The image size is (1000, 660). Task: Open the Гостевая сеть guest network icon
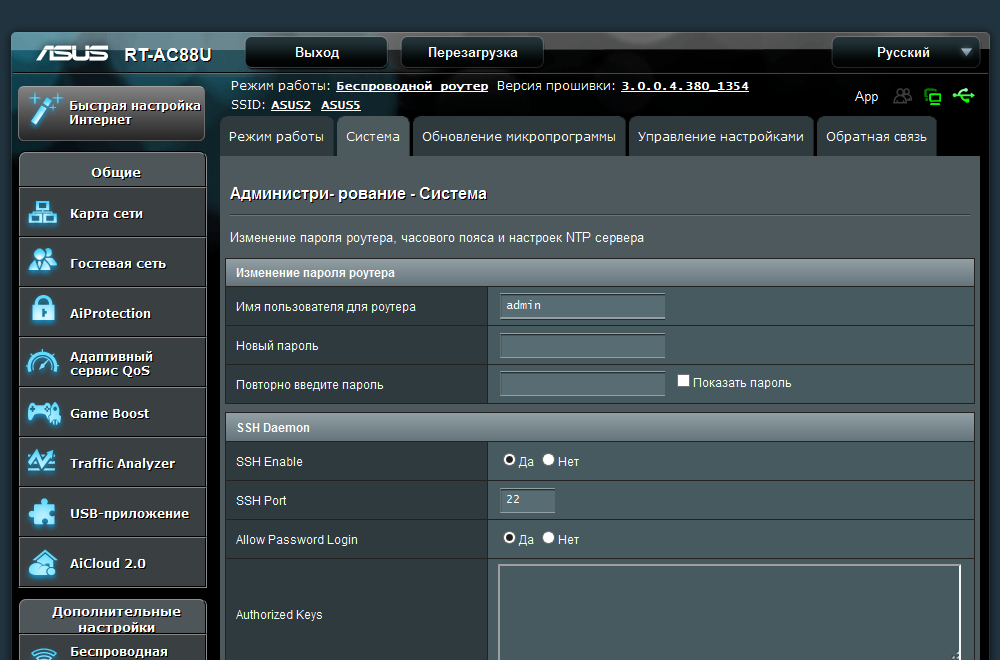(x=43, y=261)
